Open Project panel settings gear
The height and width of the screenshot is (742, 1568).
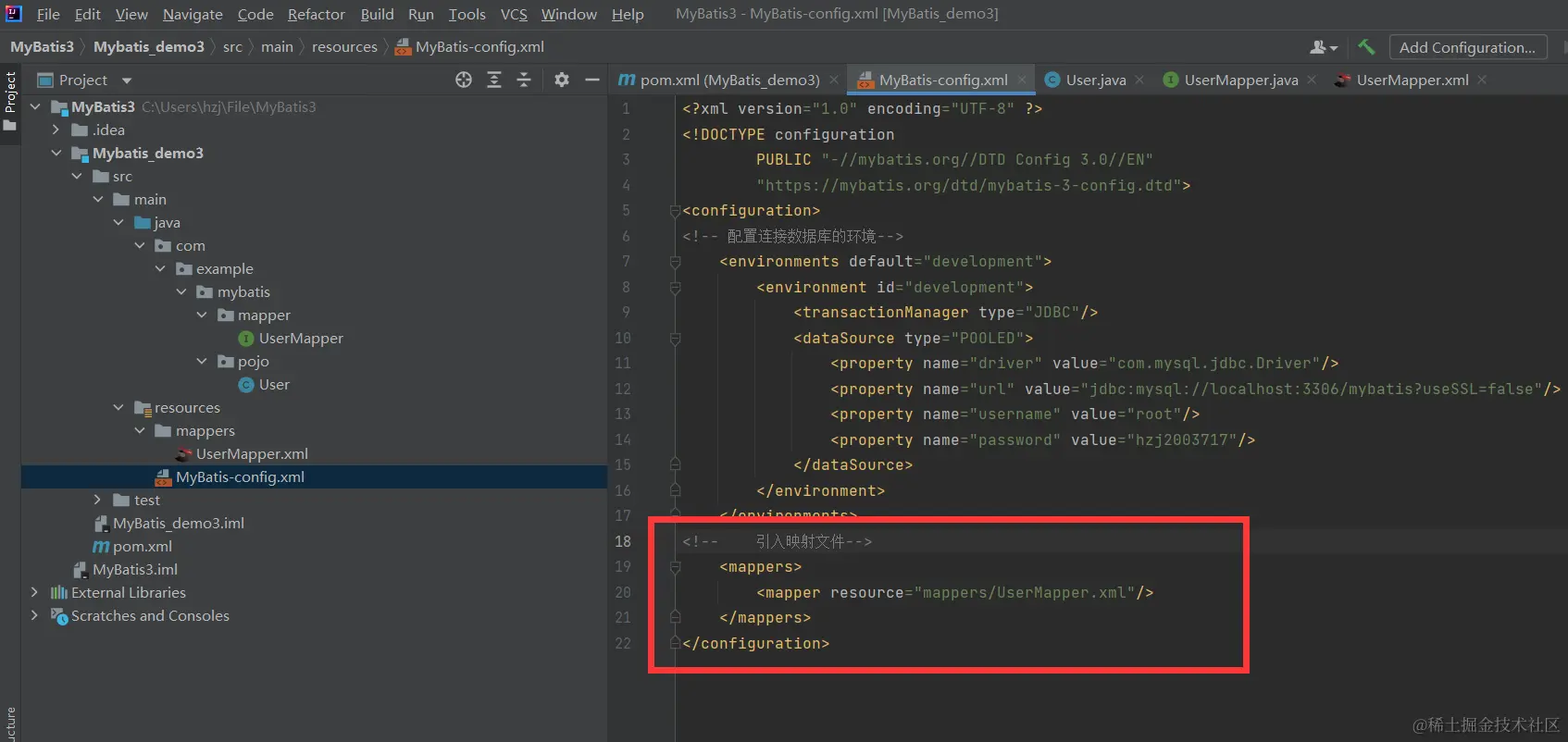562,80
